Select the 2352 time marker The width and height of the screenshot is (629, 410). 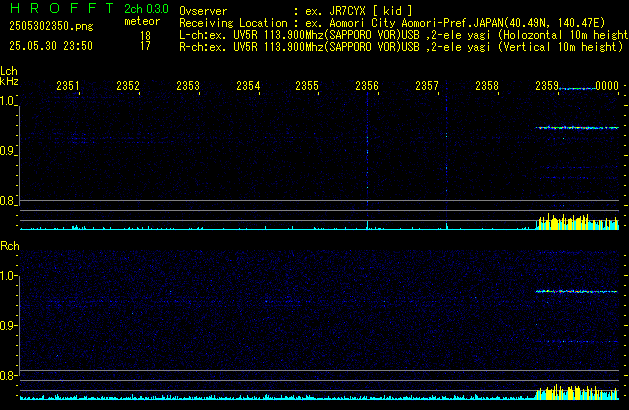[x=128, y=86]
